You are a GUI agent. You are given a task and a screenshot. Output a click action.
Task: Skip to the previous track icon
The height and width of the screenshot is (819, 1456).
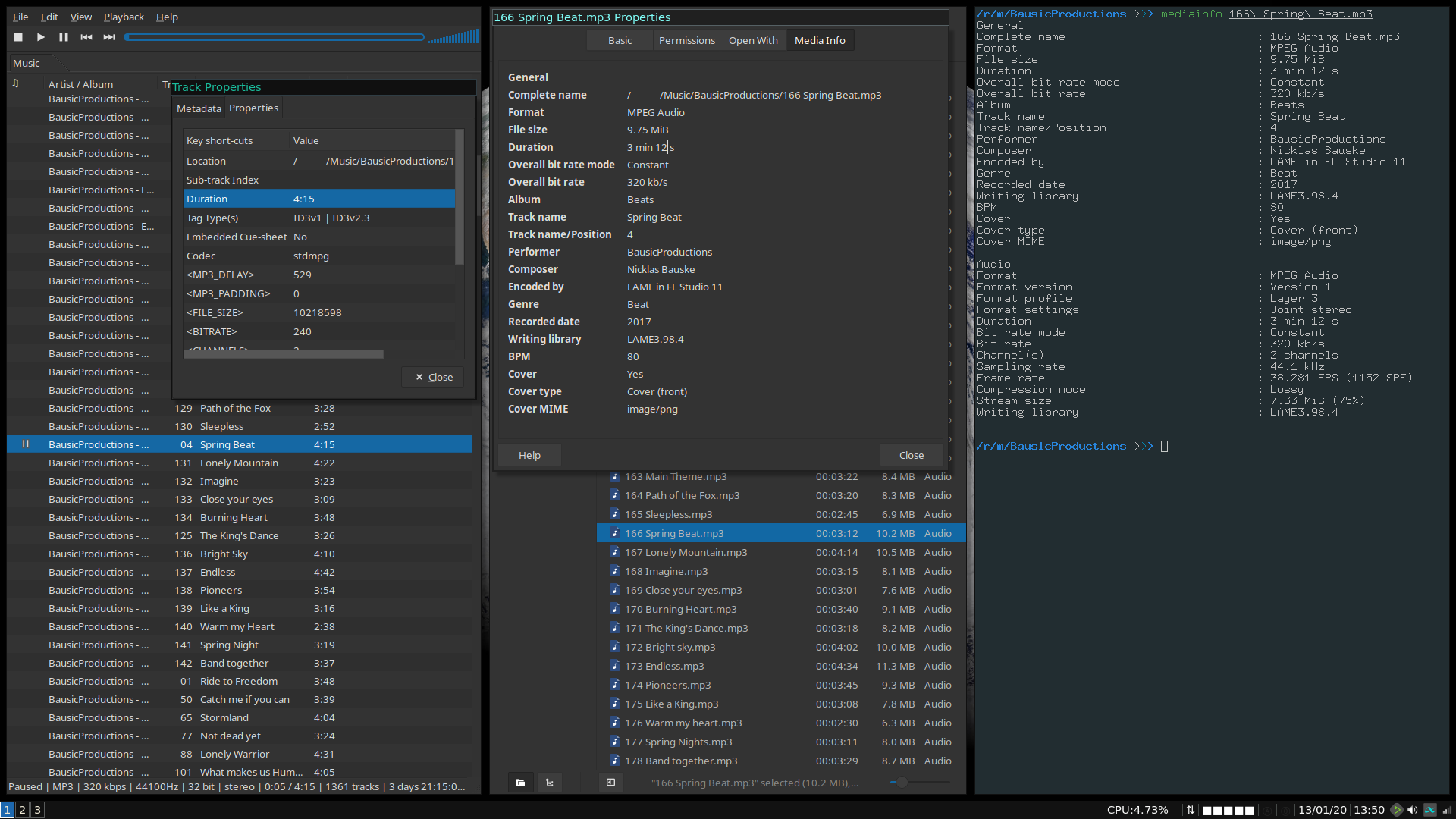pos(86,36)
